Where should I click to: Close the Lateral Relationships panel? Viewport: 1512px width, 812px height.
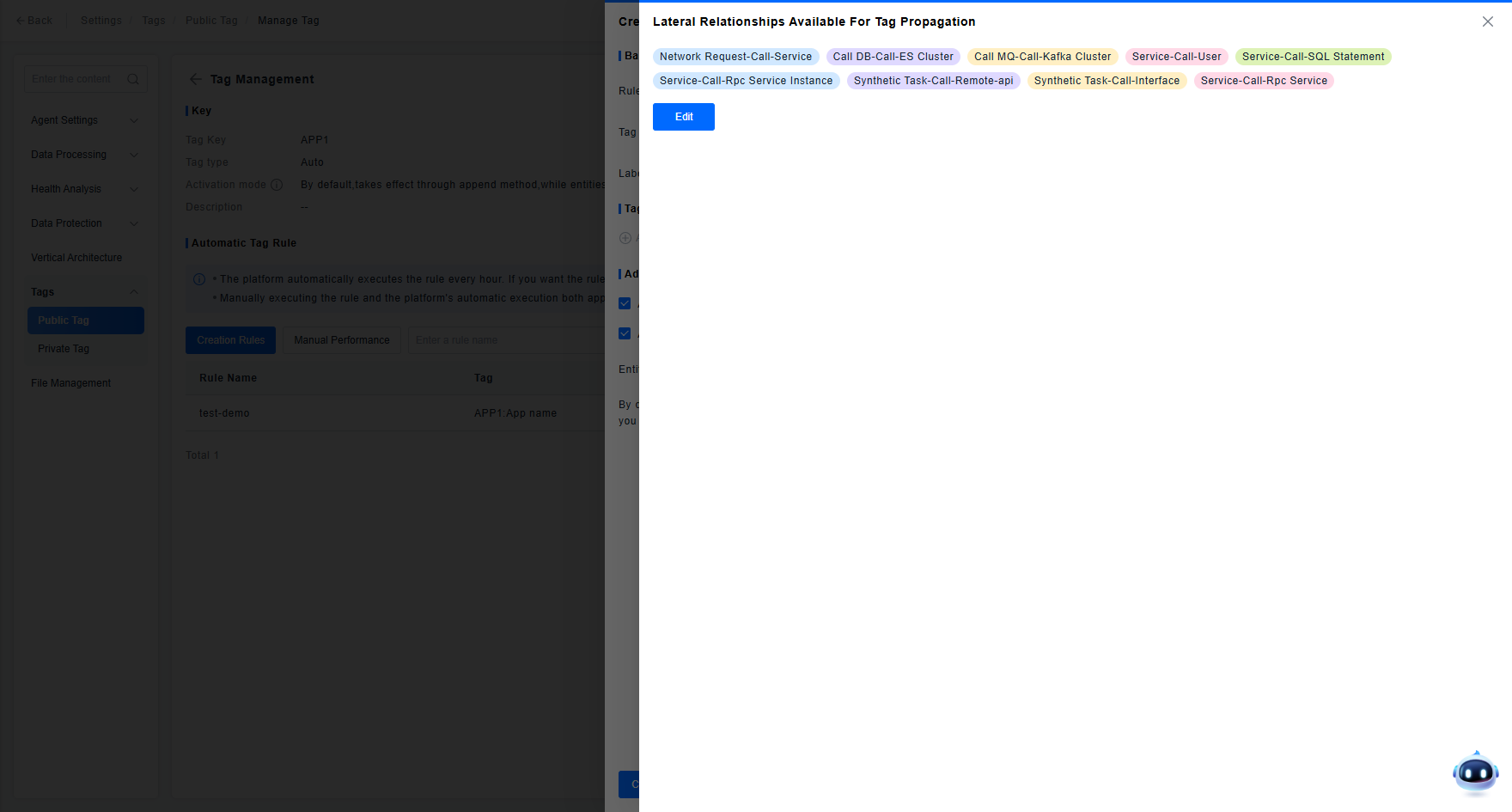tap(1487, 21)
